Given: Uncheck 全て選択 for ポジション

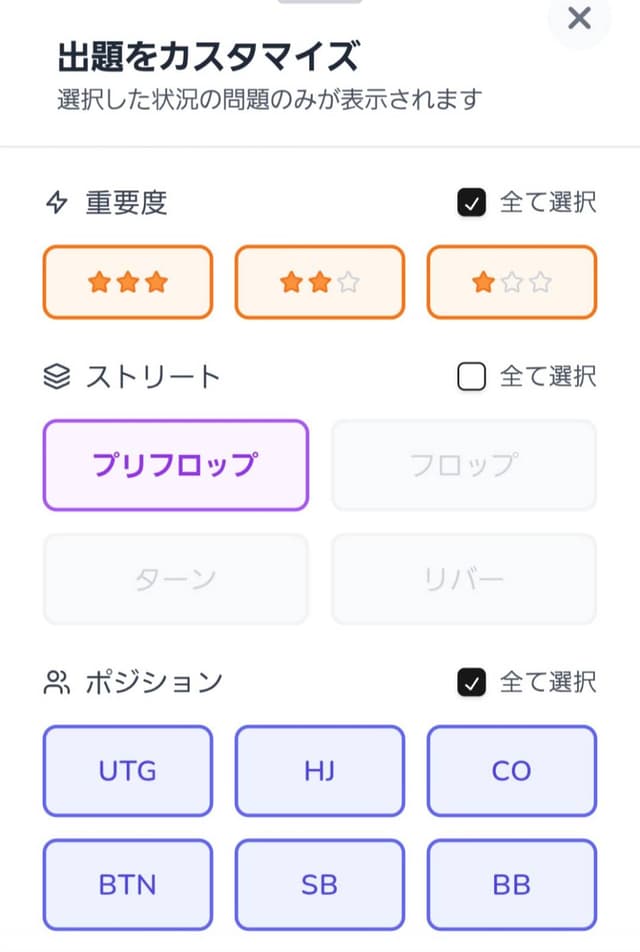Looking at the screenshot, I should [471, 683].
